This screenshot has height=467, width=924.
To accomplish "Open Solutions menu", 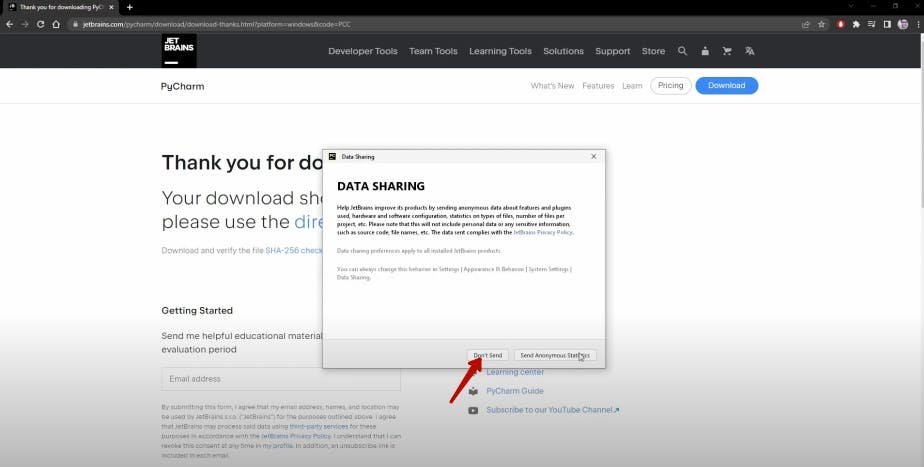I will click(x=563, y=51).
